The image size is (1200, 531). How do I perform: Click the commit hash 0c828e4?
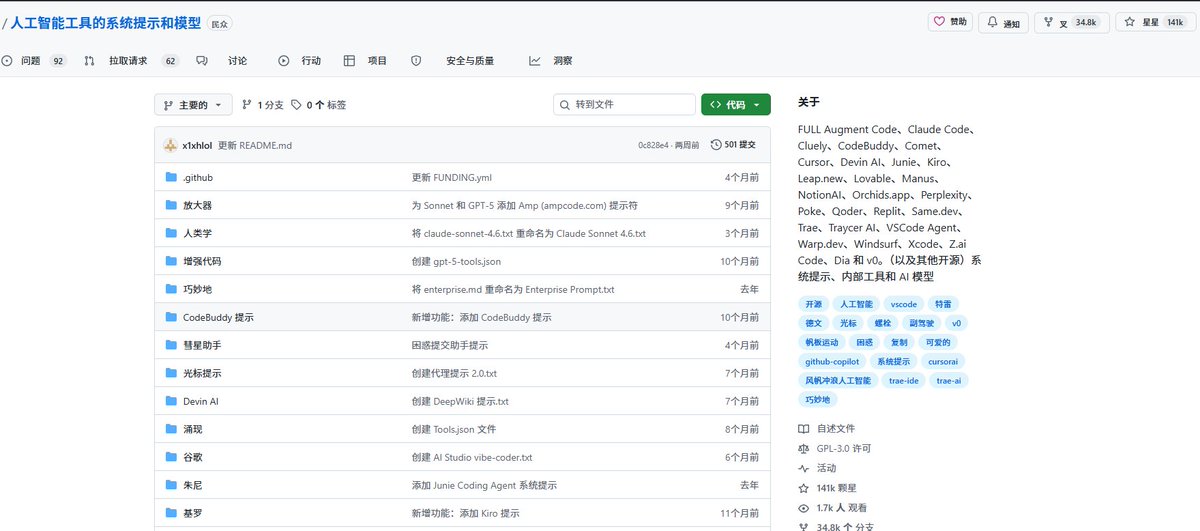(654, 146)
